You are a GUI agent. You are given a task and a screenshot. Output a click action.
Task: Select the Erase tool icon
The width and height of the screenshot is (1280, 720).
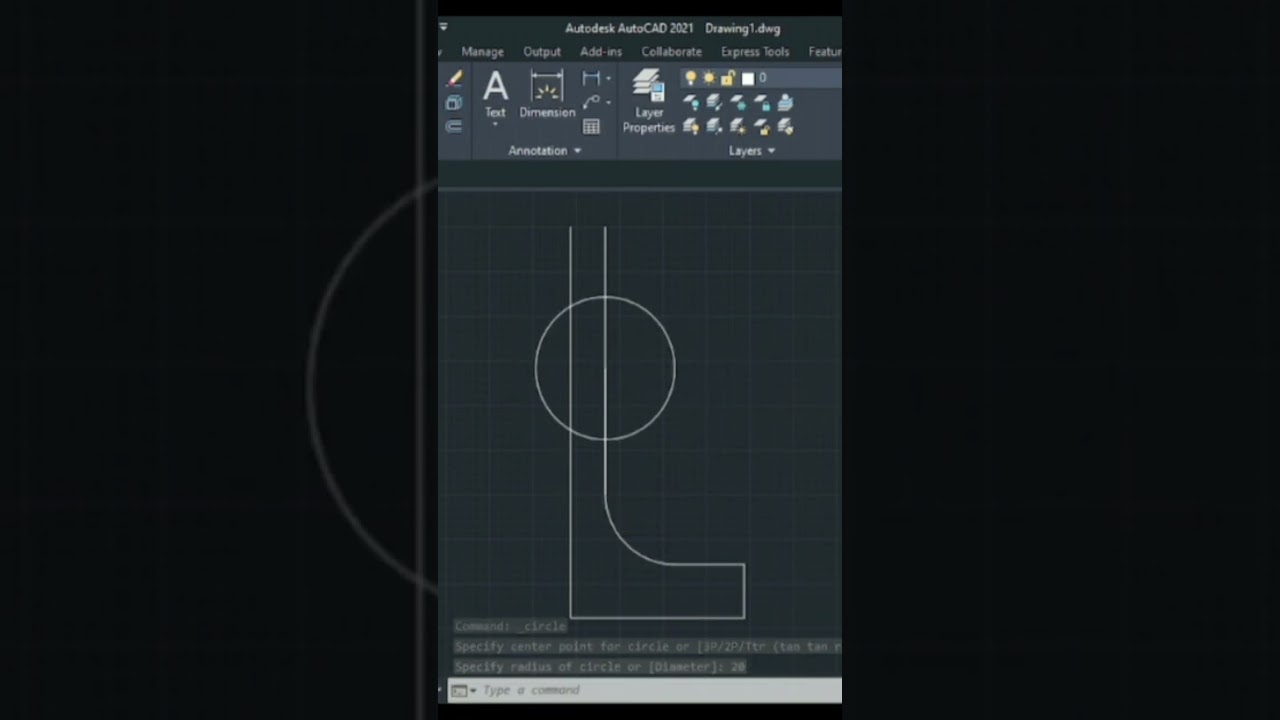(x=454, y=78)
